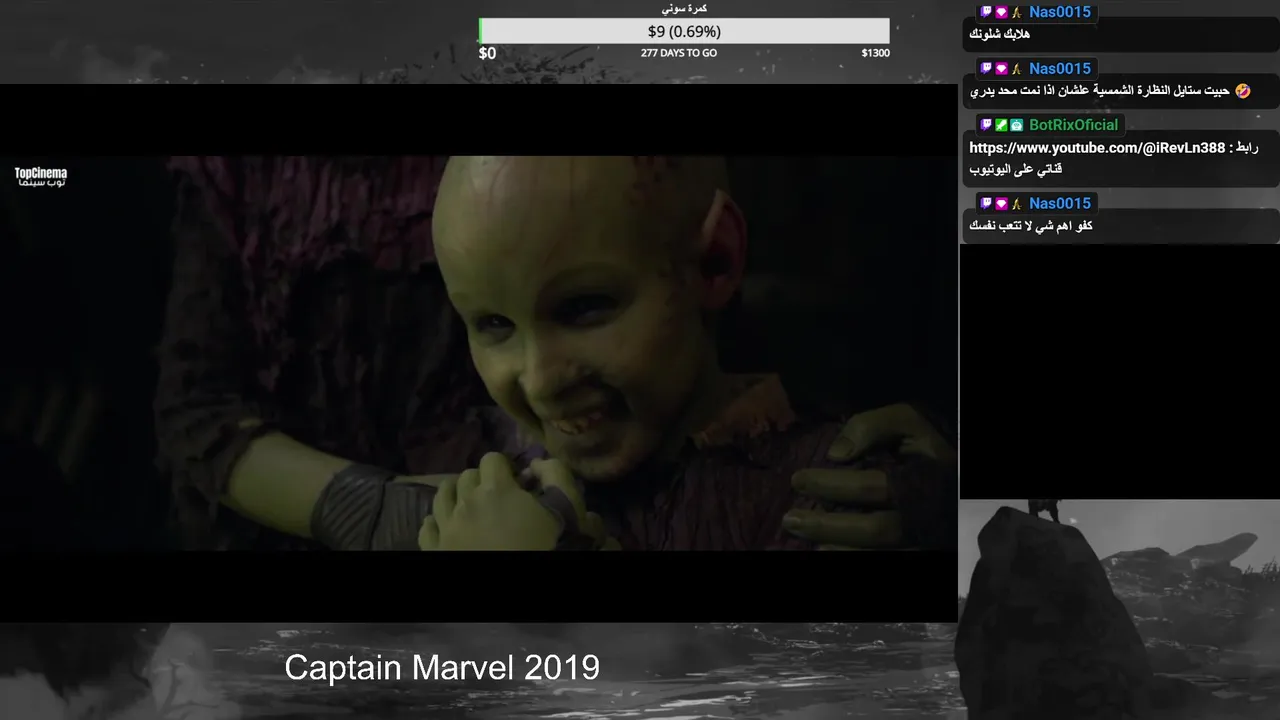Click teal robot badge beside BotRixOficial
Image resolution: width=1280 pixels, height=720 pixels.
tap(1016, 125)
